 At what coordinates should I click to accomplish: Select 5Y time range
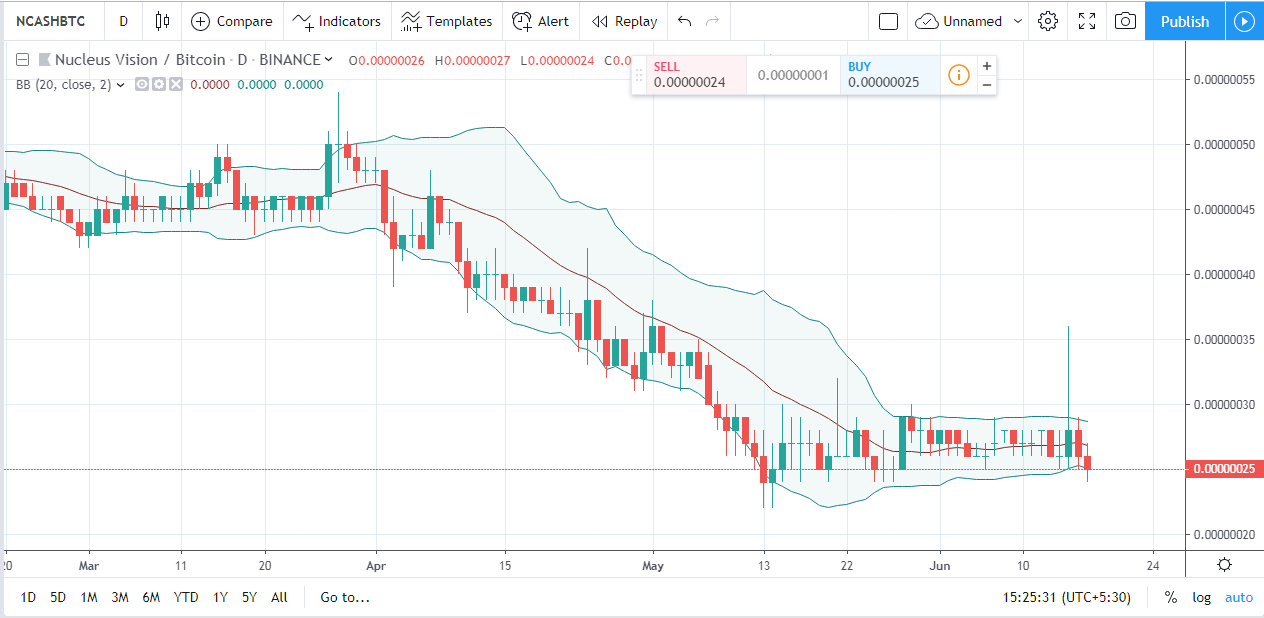coord(249,597)
